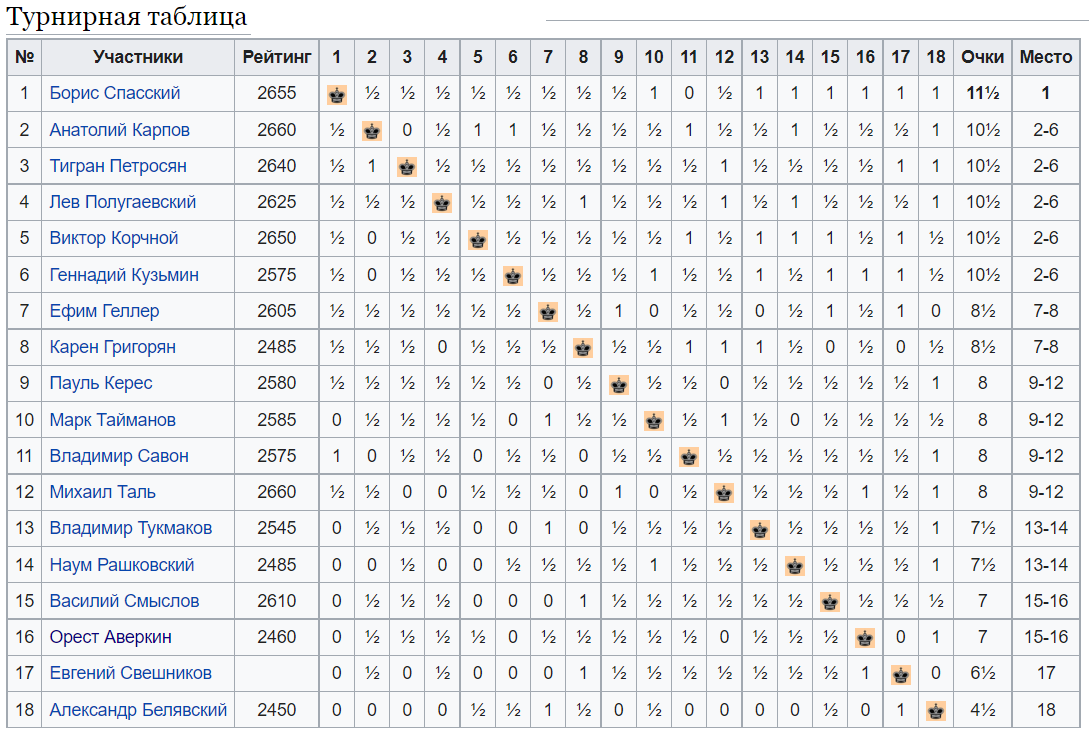Click the king icon in Petrosian's row

tap(407, 167)
